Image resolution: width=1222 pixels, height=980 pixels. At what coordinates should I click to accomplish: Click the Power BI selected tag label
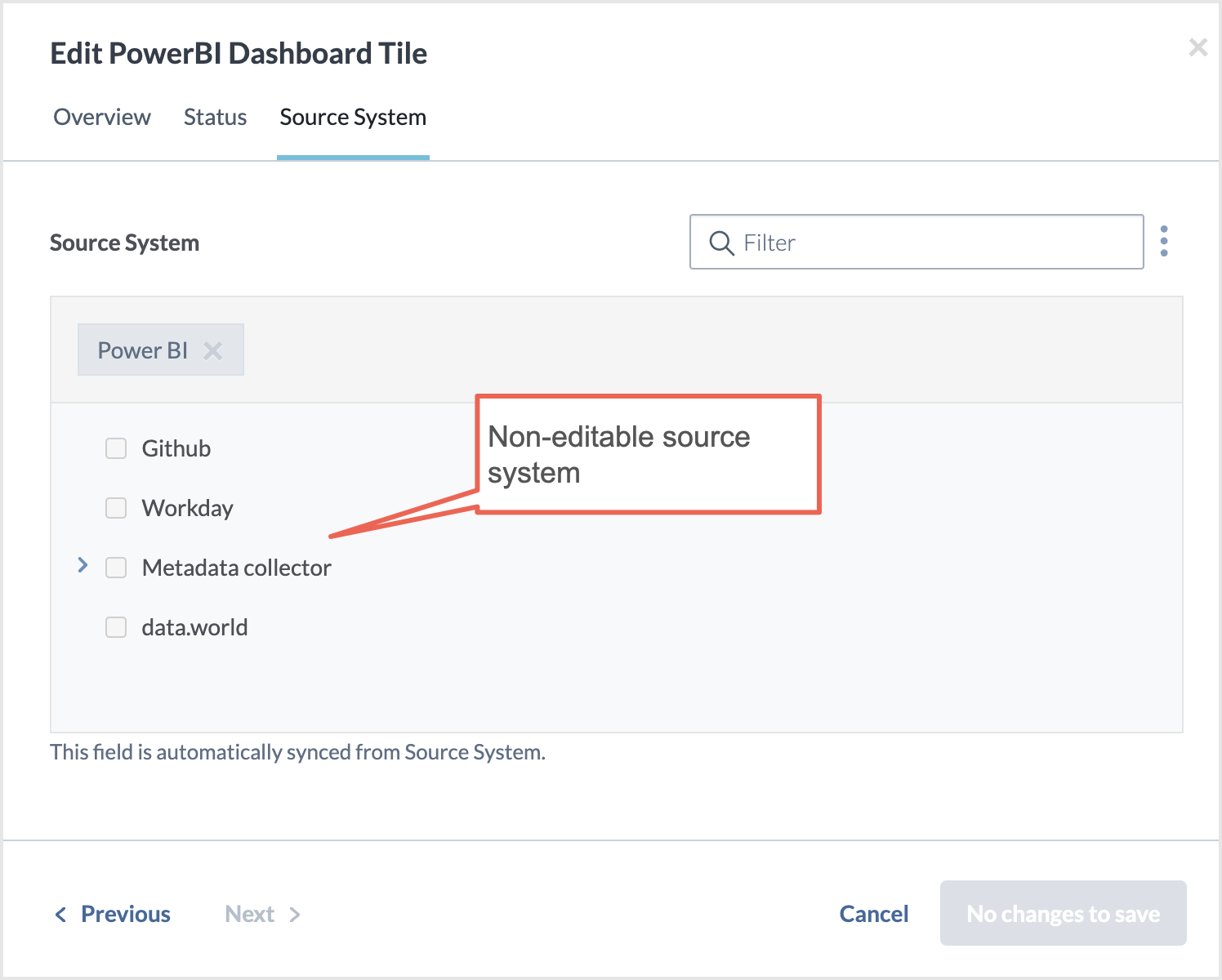point(143,350)
